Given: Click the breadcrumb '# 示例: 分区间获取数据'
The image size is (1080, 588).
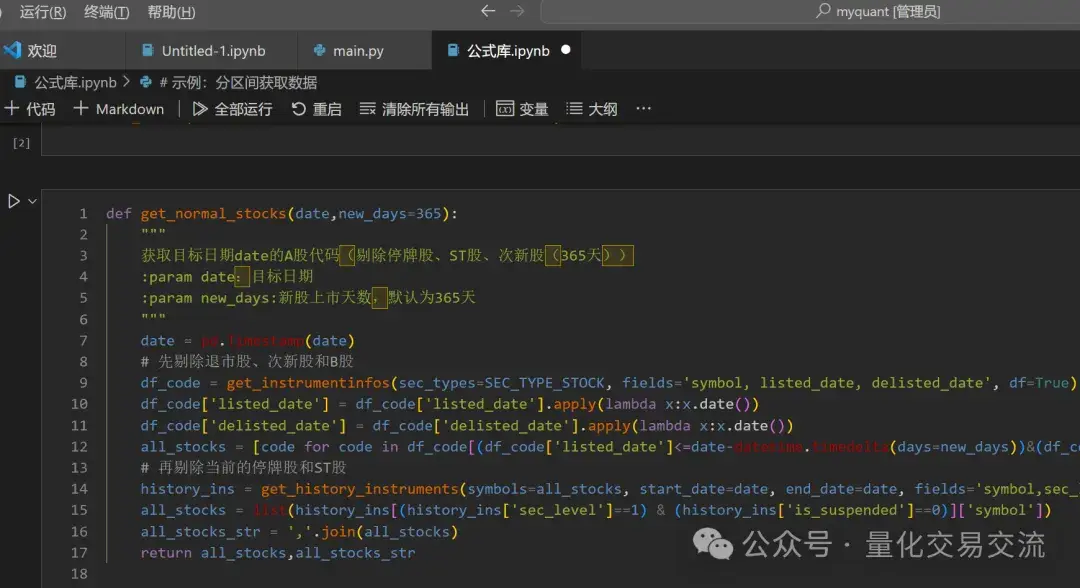Looking at the screenshot, I should pyautogui.click(x=238, y=83).
